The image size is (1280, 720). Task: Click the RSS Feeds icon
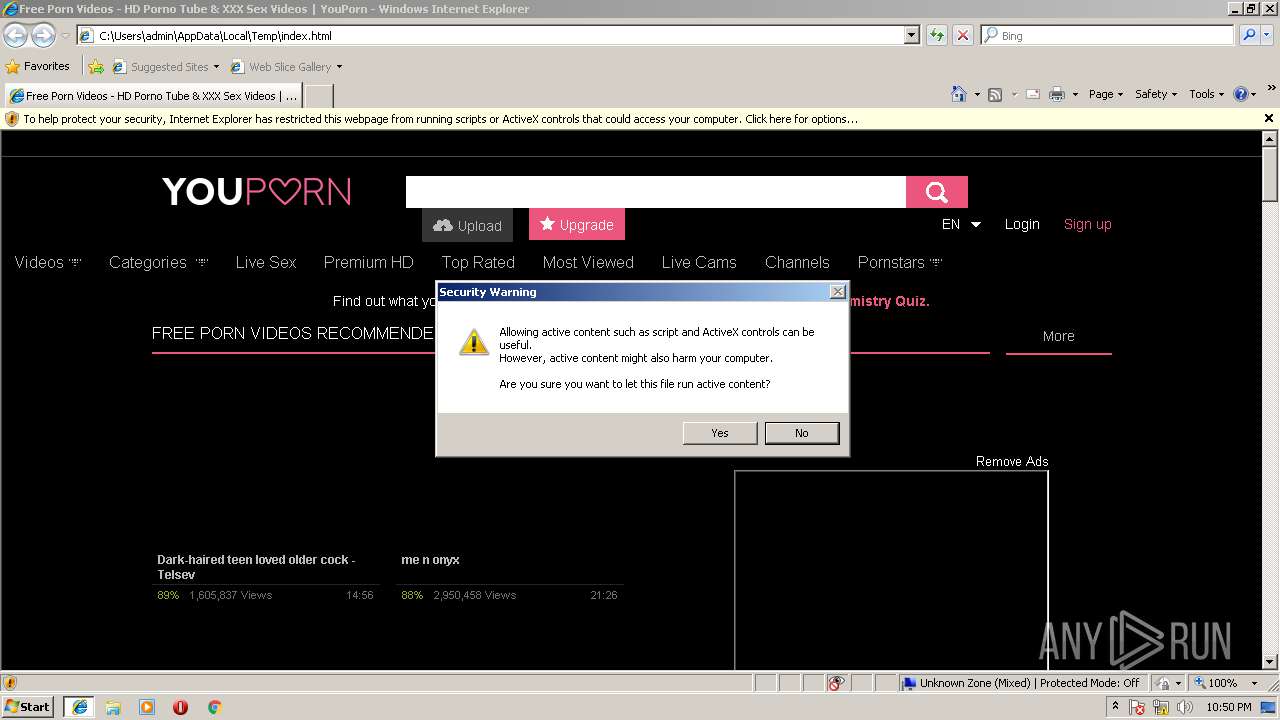click(995, 94)
